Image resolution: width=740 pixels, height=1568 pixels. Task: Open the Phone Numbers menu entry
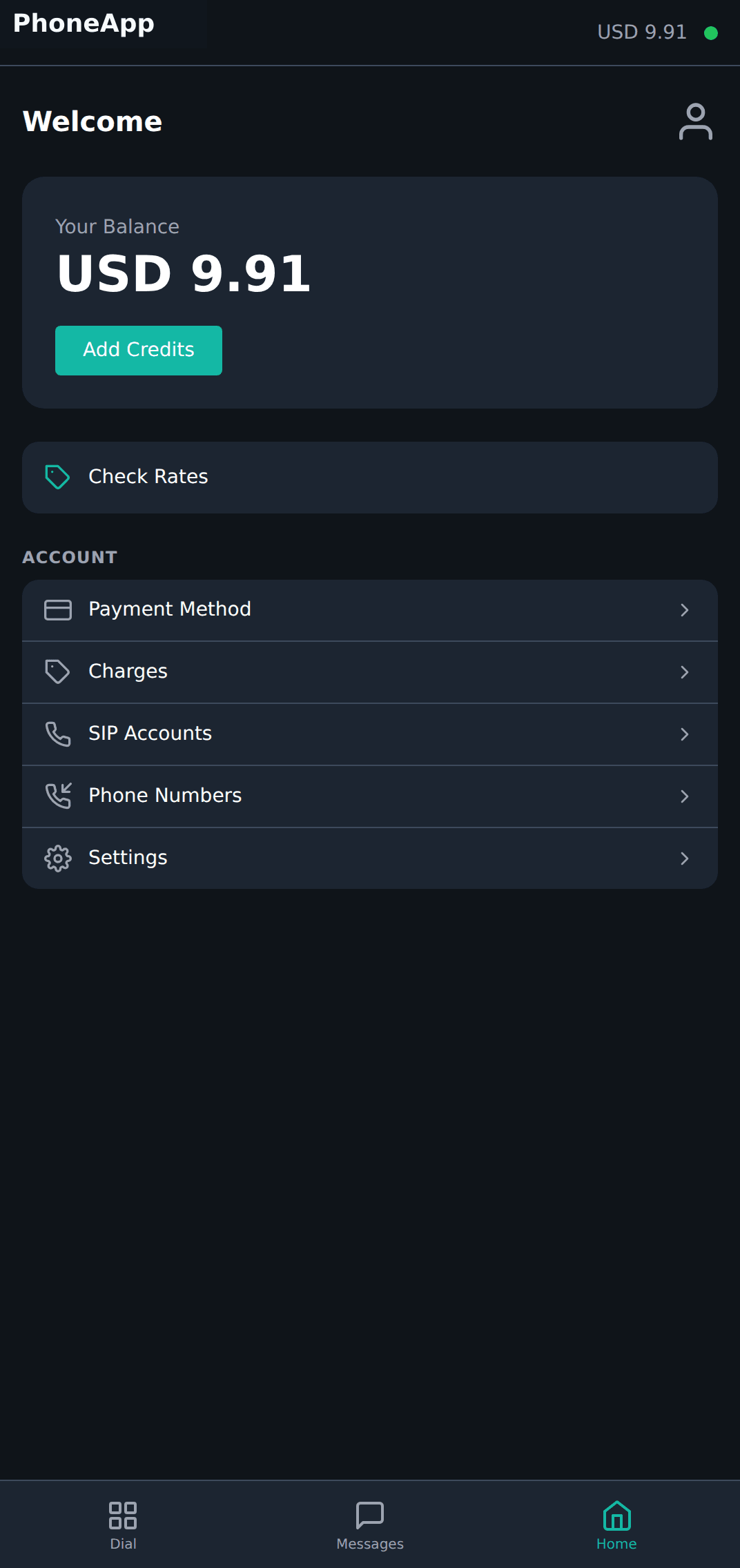tap(370, 796)
